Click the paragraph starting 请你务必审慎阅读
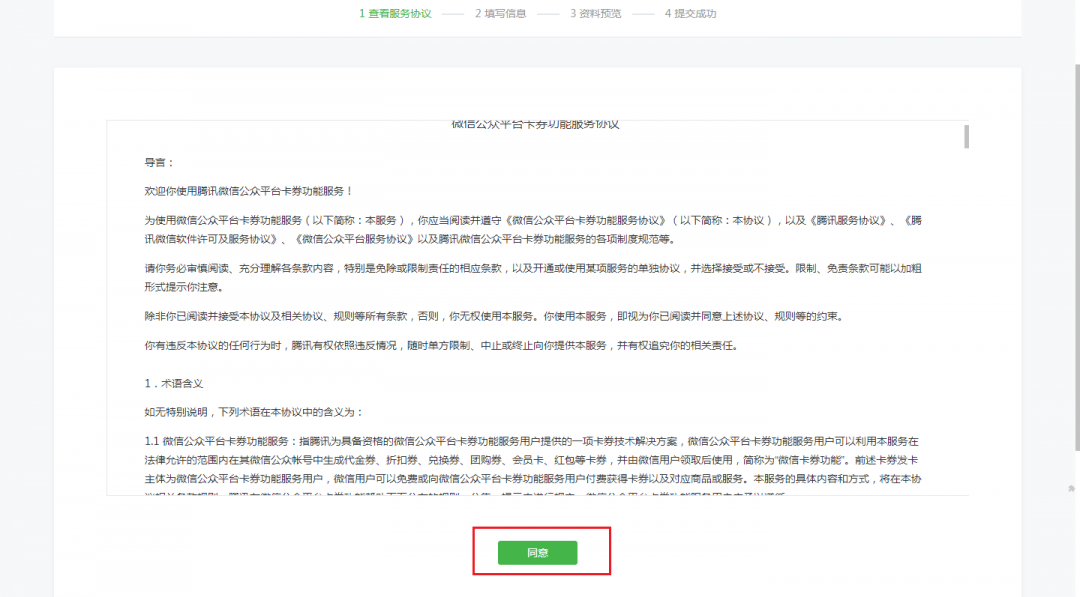Screen dimensions: 1080x597 (530, 278)
